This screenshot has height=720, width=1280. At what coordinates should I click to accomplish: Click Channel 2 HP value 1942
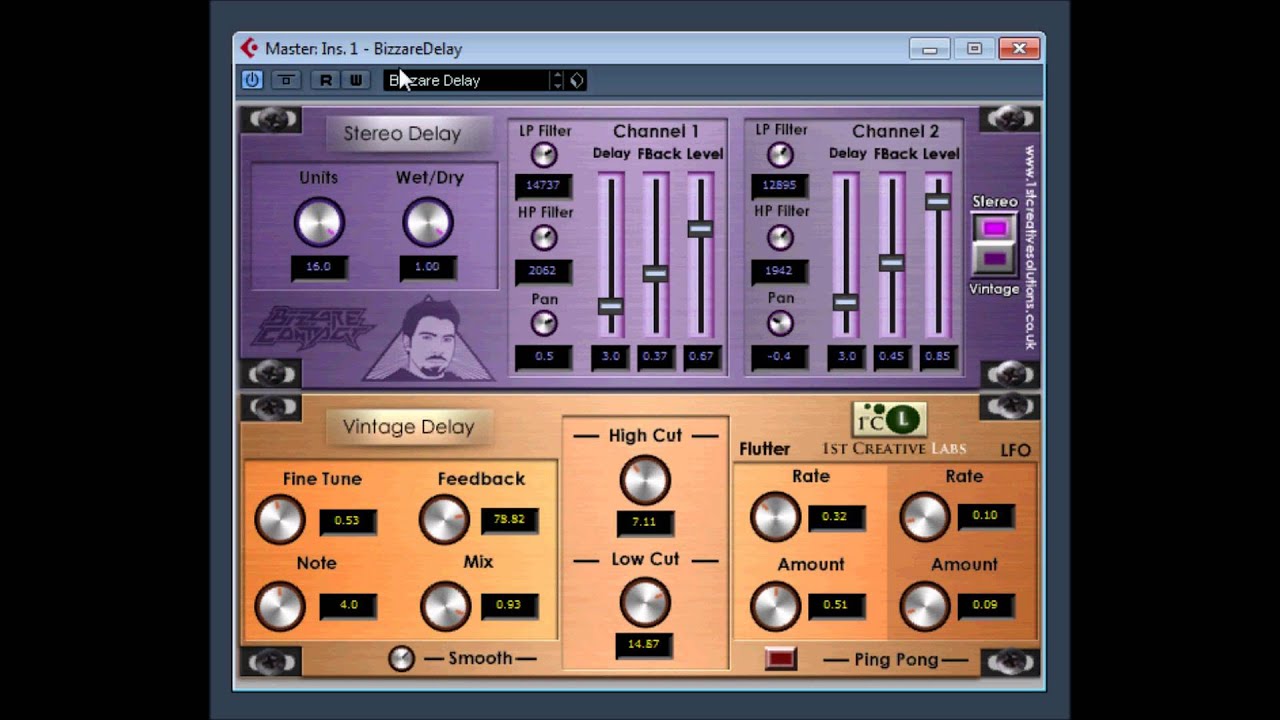(779, 271)
